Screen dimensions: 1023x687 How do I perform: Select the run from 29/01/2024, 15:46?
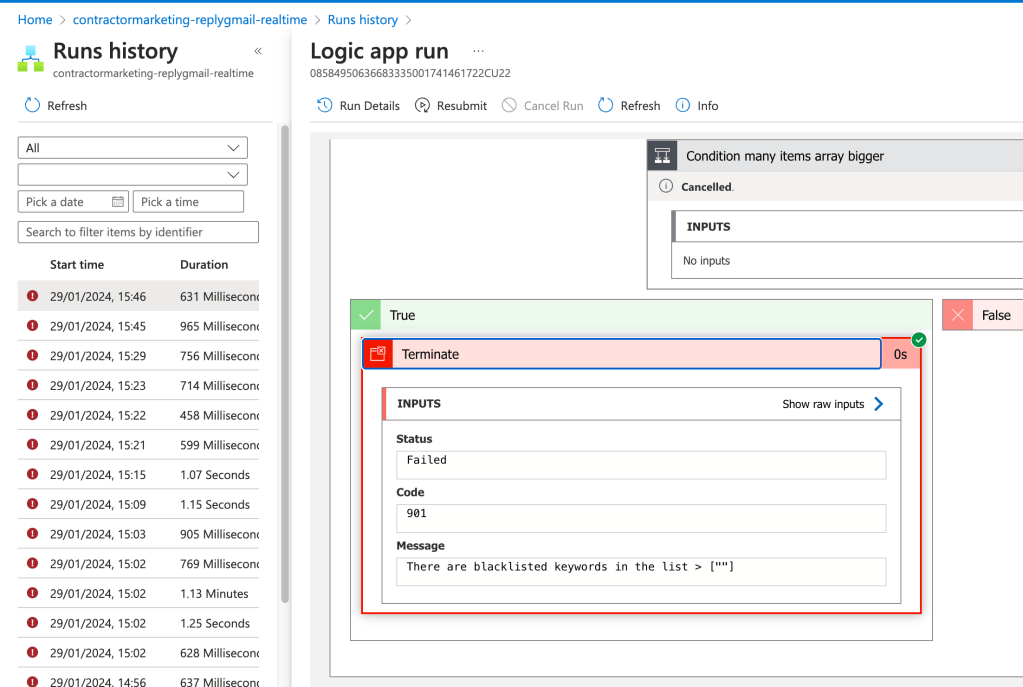click(138, 296)
